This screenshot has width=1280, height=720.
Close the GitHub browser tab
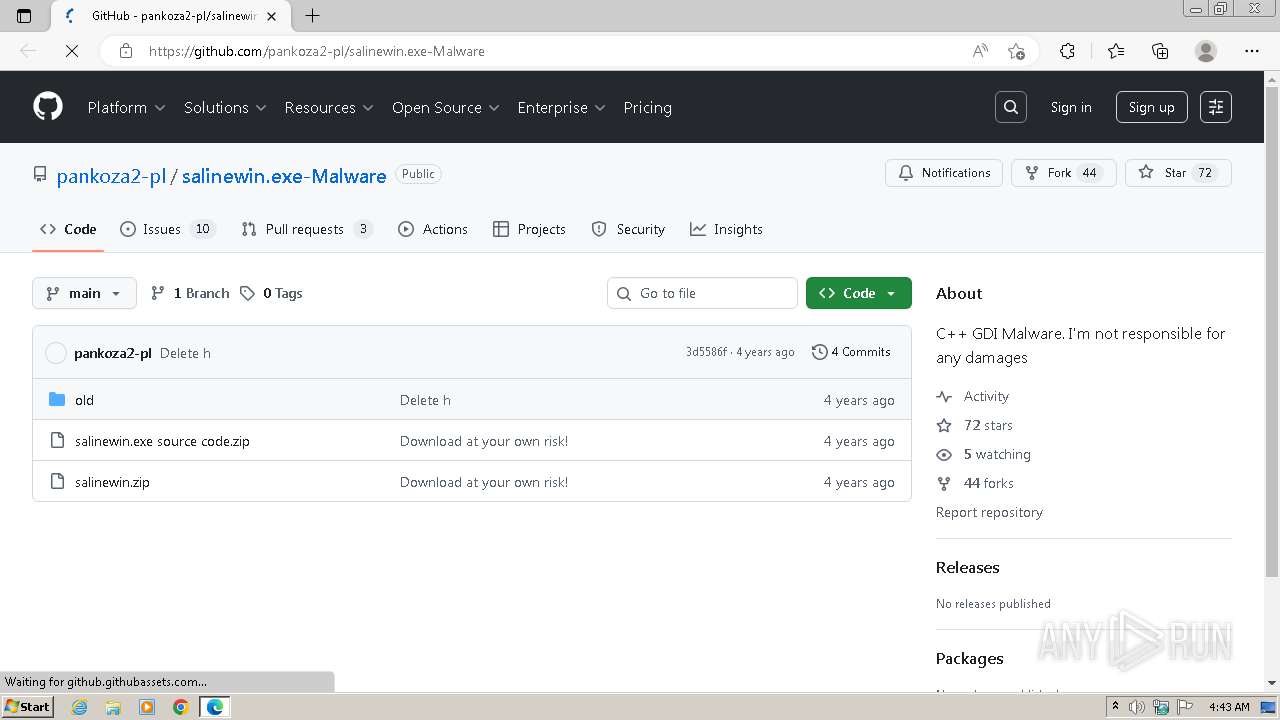click(272, 16)
